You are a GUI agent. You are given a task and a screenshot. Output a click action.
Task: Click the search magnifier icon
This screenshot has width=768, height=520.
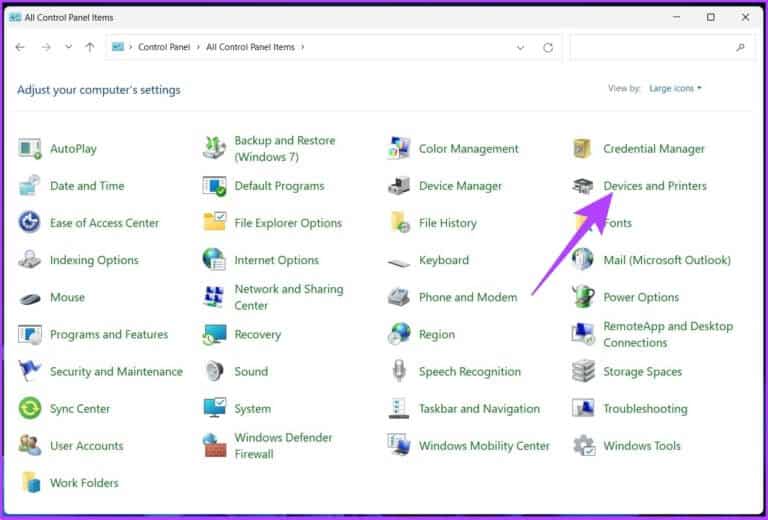(x=740, y=47)
